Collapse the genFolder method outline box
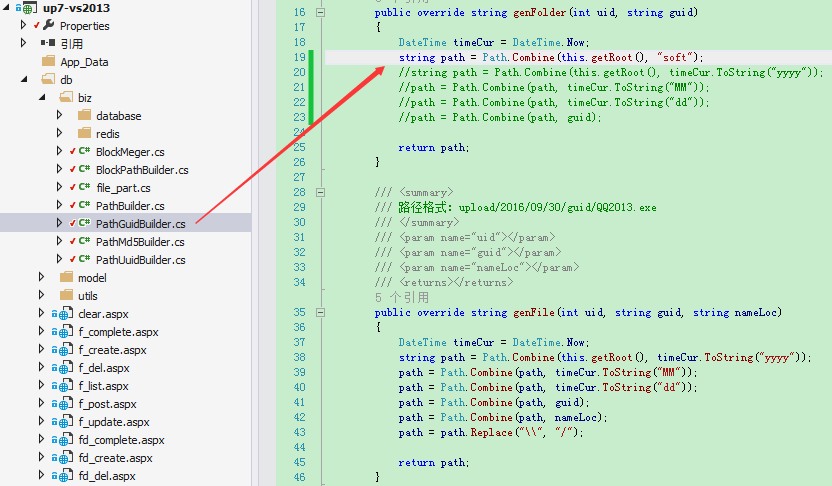Screen dimensions: 832x486 click(x=320, y=12)
